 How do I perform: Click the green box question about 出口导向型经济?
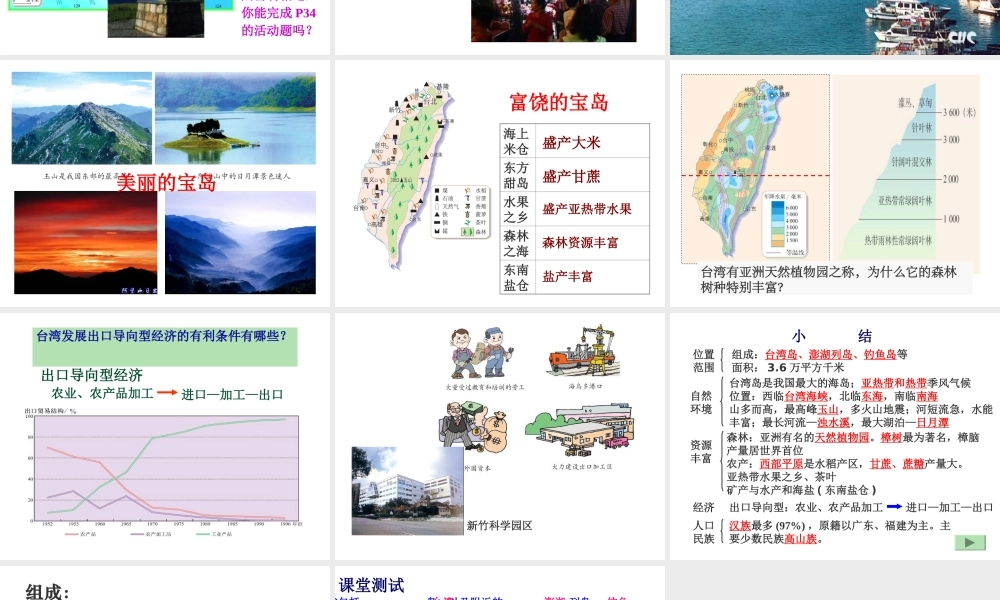(165, 346)
